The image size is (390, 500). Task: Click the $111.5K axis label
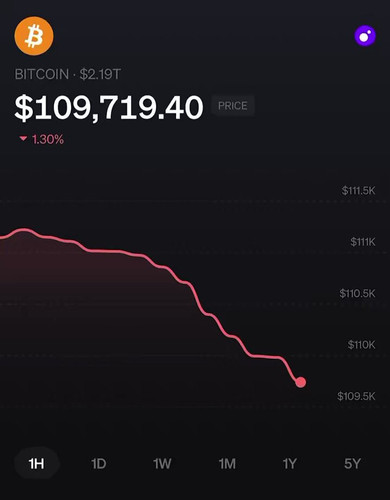(358, 191)
